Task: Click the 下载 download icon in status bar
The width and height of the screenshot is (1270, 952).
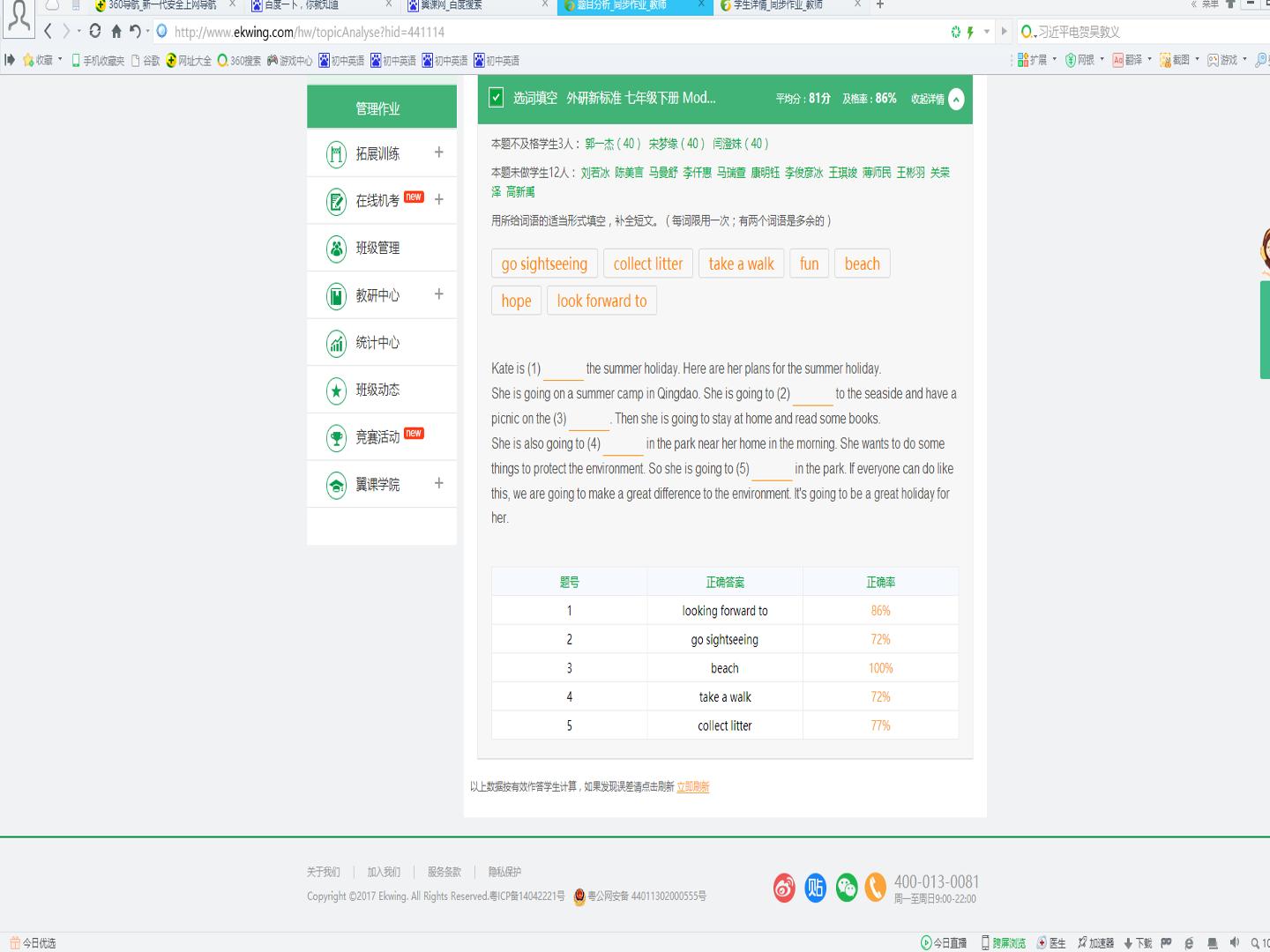Action: [1128, 943]
